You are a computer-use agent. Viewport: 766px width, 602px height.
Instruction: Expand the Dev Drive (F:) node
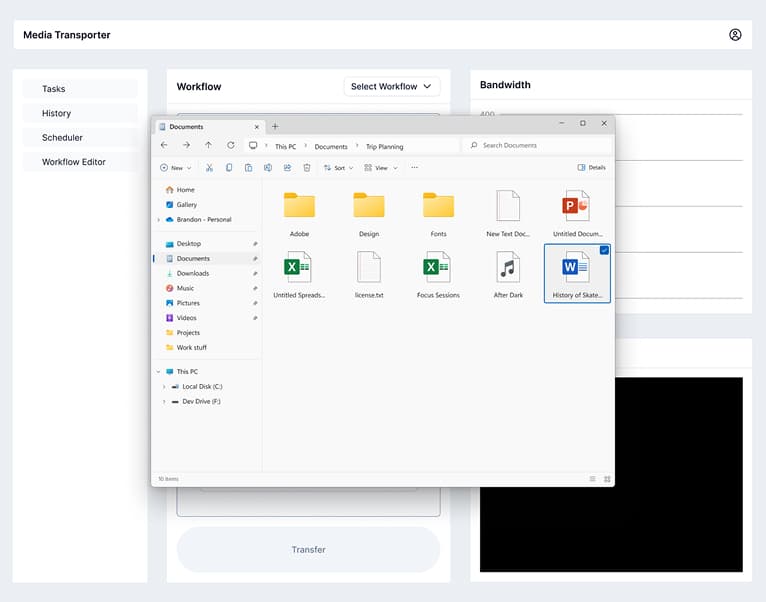tap(164, 402)
